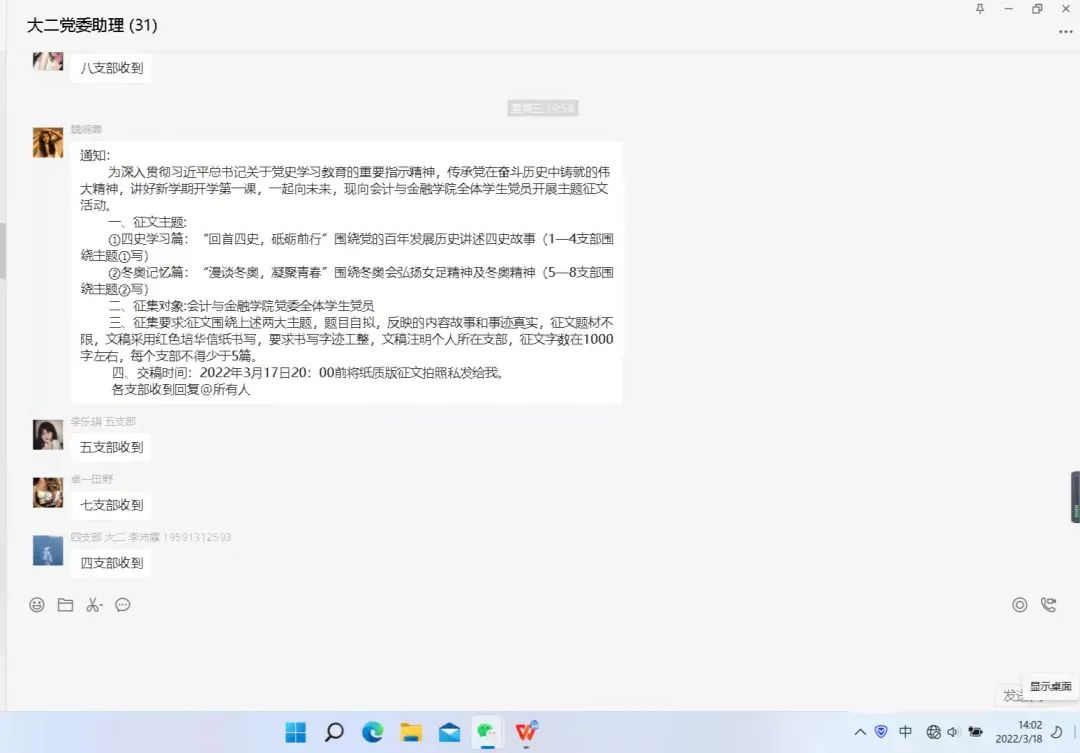Open Microsoft Edge from the taskbar

point(373,732)
